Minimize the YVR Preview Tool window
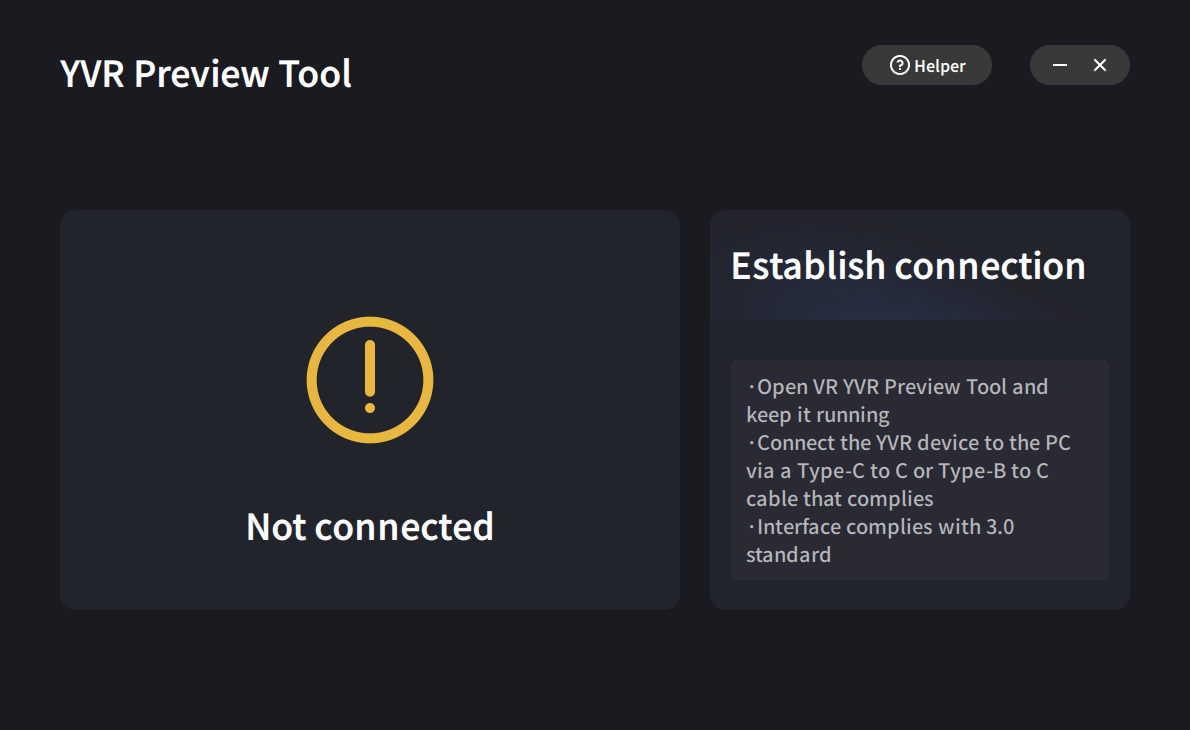This screenshot has width=1190, height=730. coord(1059,64)
